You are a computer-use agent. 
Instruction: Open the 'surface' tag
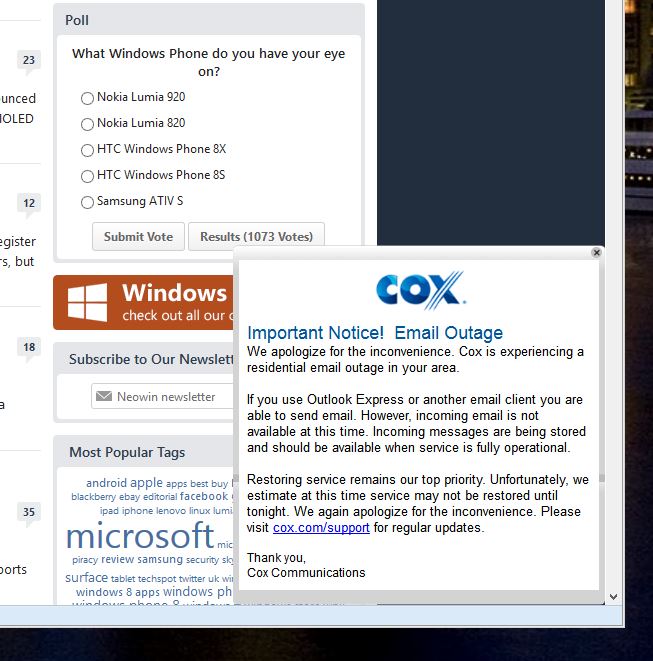[x=87, y=578]
